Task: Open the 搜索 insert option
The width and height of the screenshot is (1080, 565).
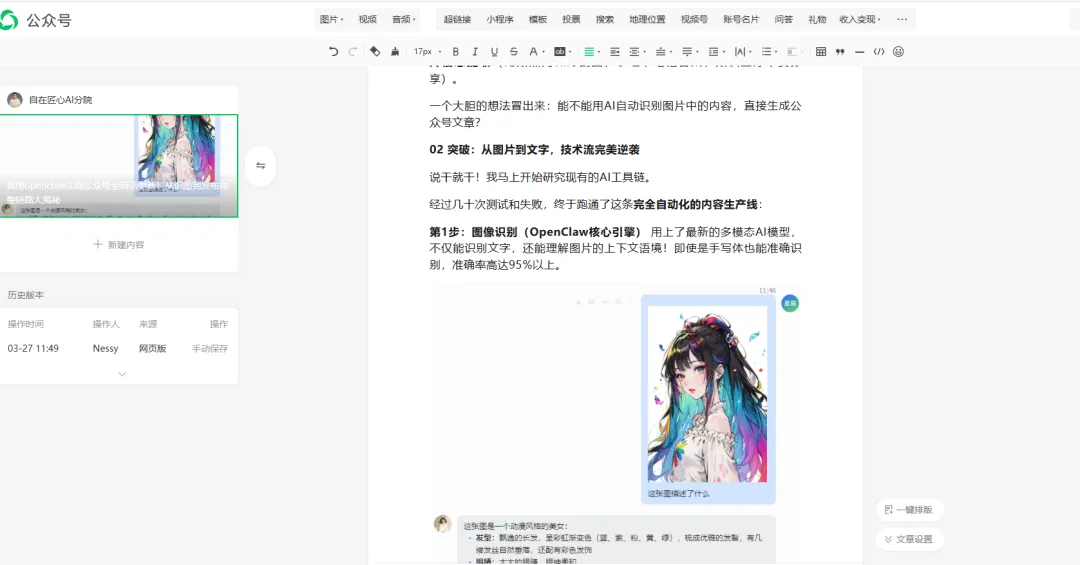Action: click(x=605, y=19)
